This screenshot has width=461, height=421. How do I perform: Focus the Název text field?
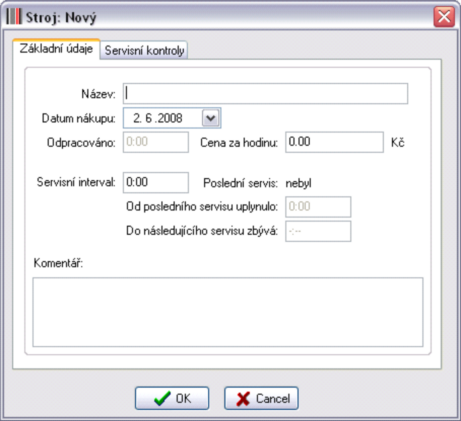coord(265,94)
